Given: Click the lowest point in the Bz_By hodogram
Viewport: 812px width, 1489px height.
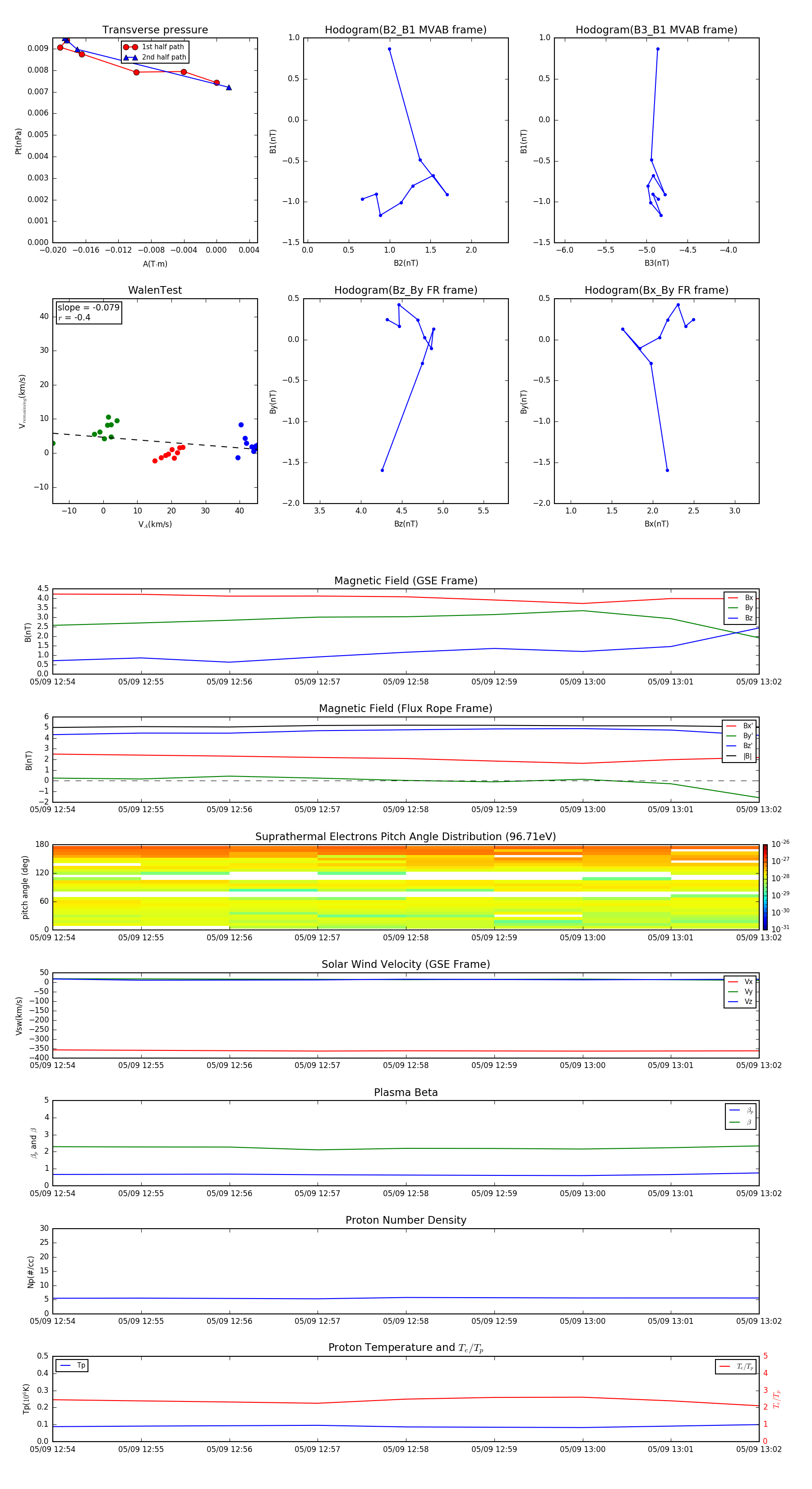Looking at the screenshot, I should (382, 471).
